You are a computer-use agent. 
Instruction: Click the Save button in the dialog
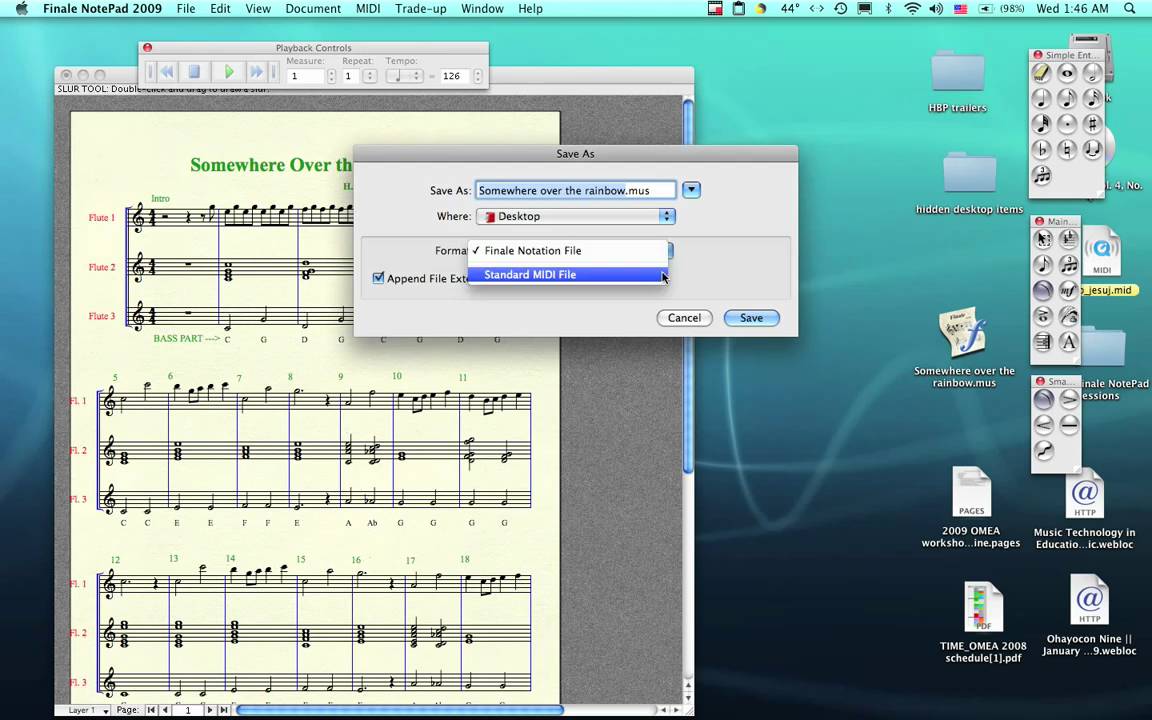click(751, 317)
